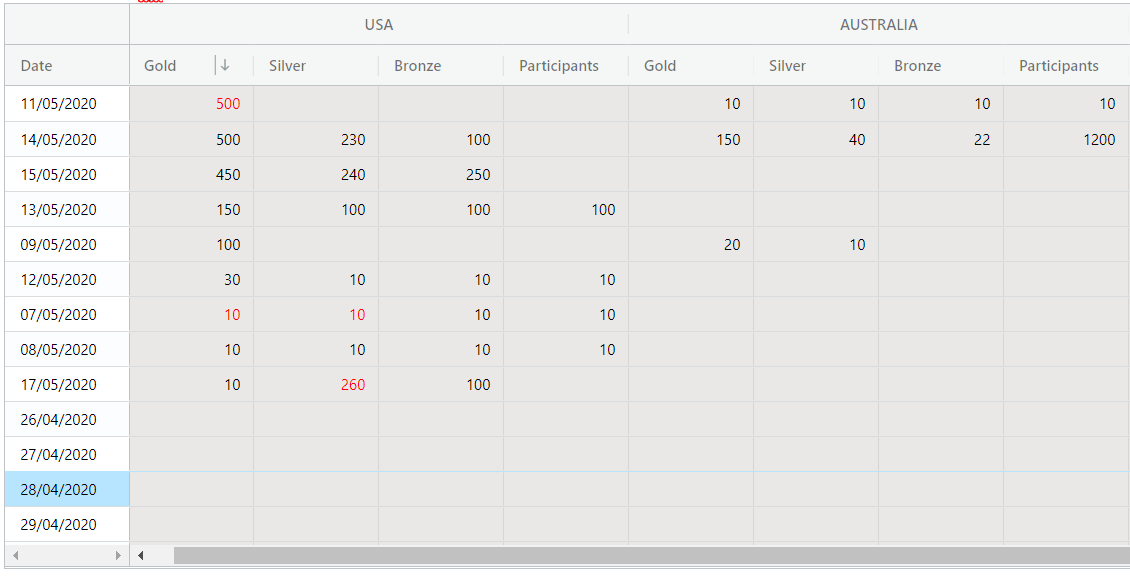Image resolution: width=1130 pixels, height=577 pixels.
Task: Click the left arrow of the main horizontal scrollbar
Action: tap(141, 555)
